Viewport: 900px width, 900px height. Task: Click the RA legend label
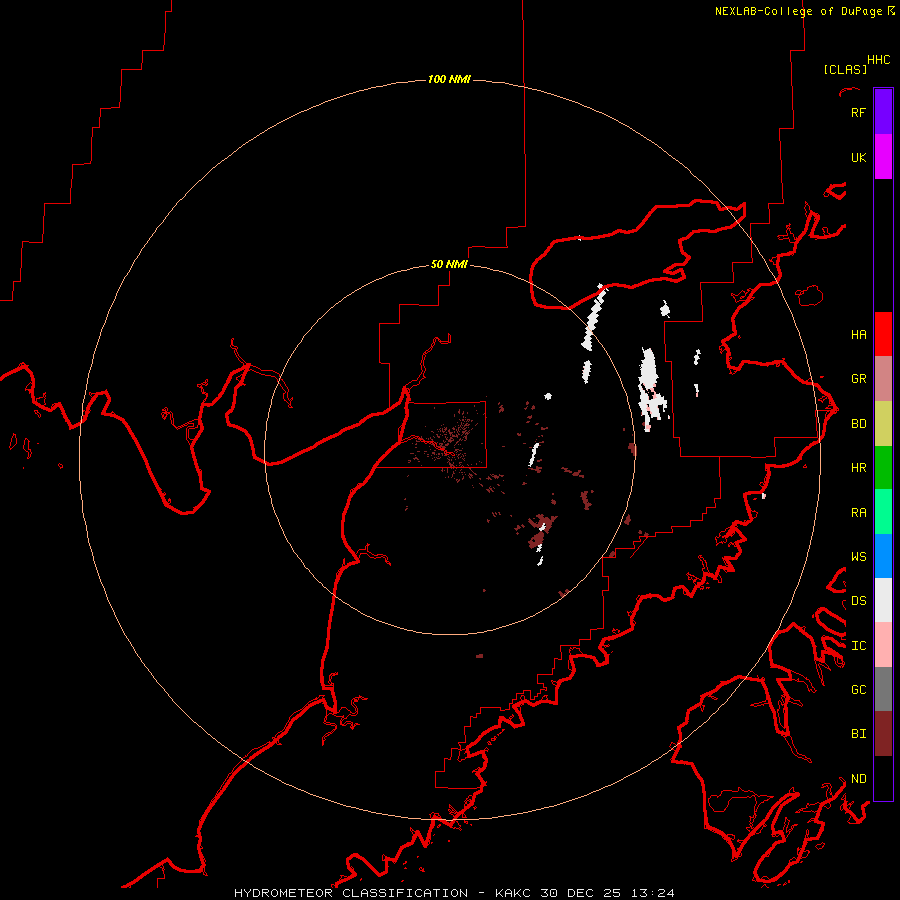click(x=858, y=512)
